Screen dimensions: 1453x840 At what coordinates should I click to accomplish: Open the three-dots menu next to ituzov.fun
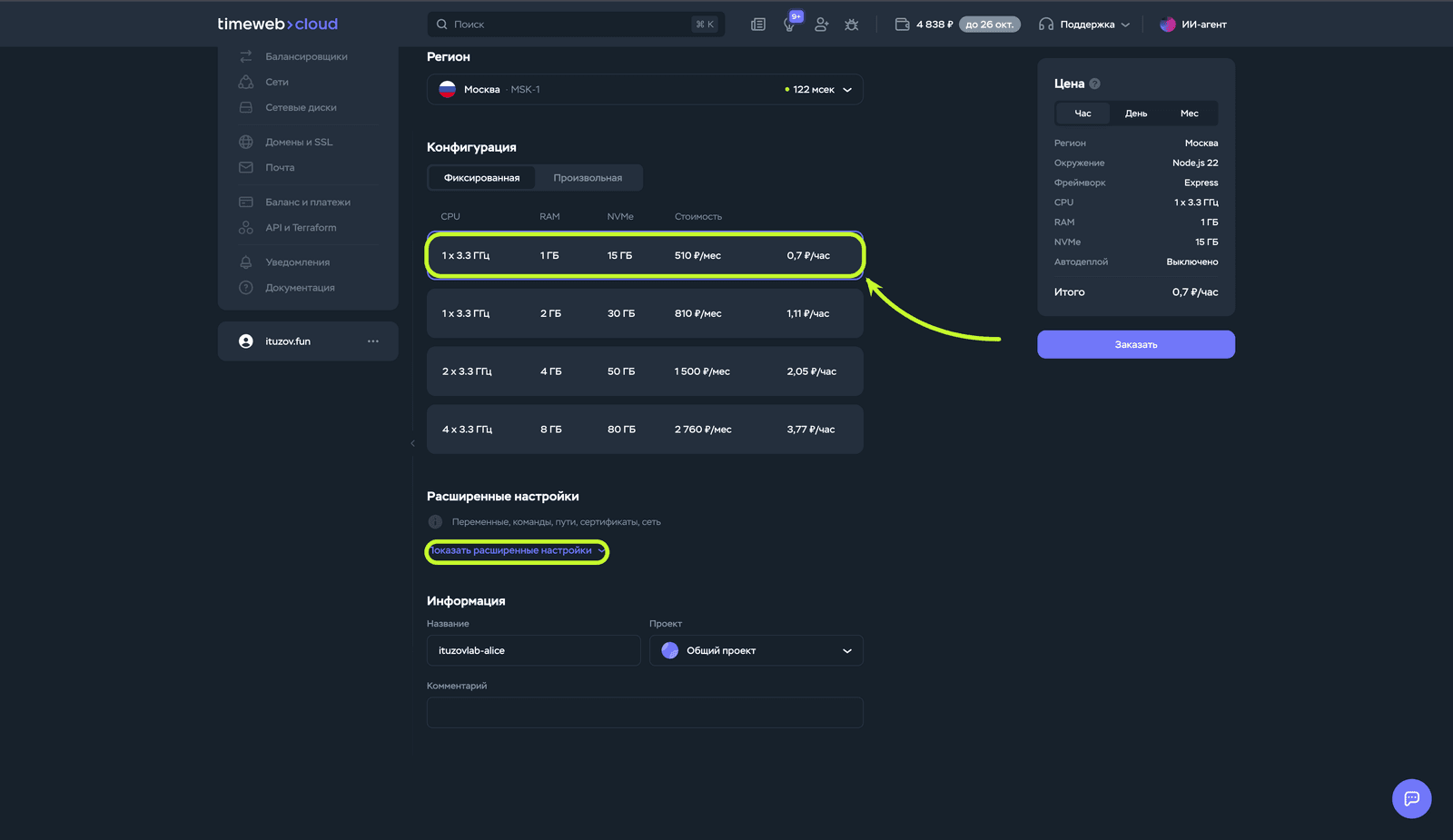coord(373,341)
